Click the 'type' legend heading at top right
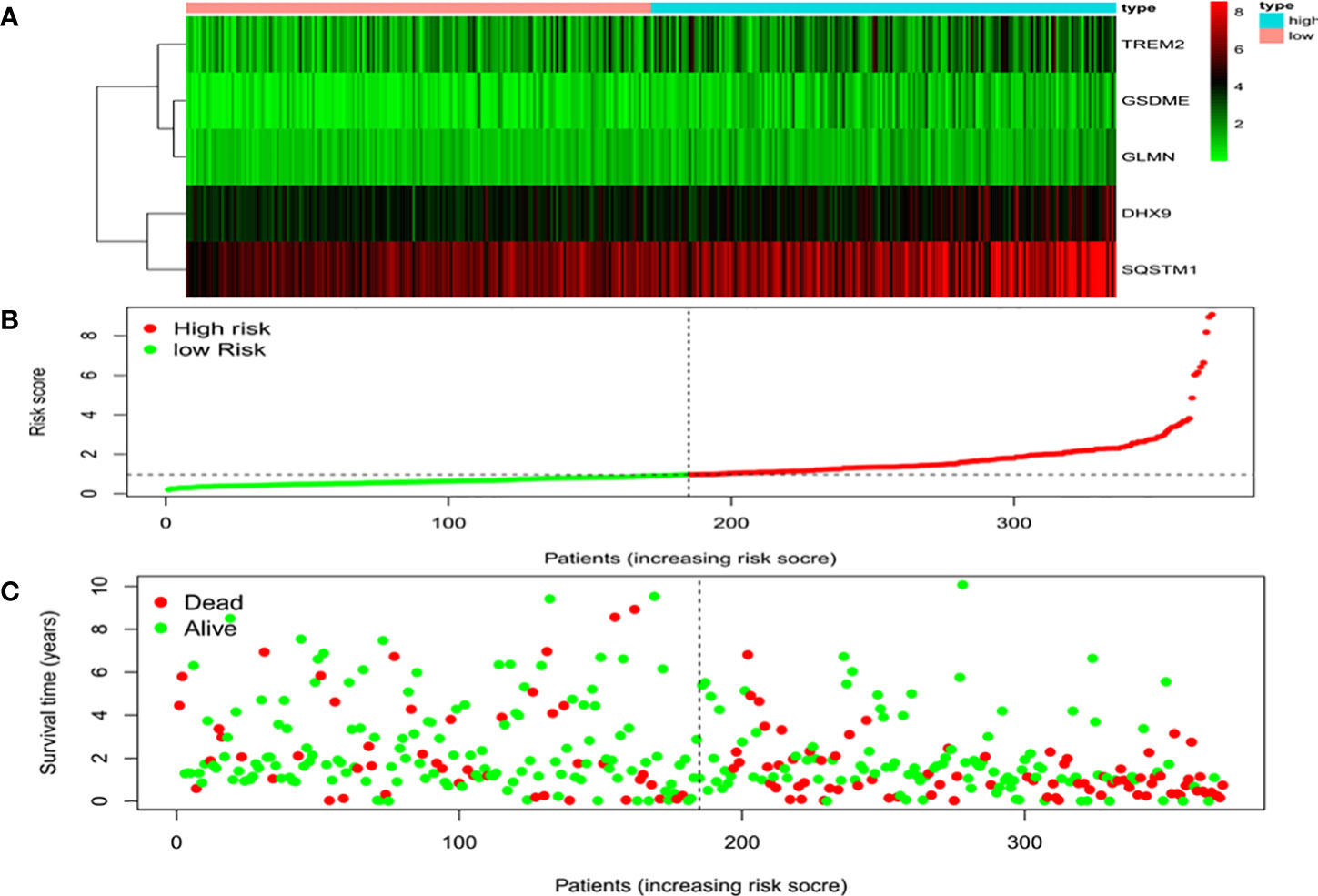Image resolution: width=1318 pixels, height=896 pixels. 1276,5
